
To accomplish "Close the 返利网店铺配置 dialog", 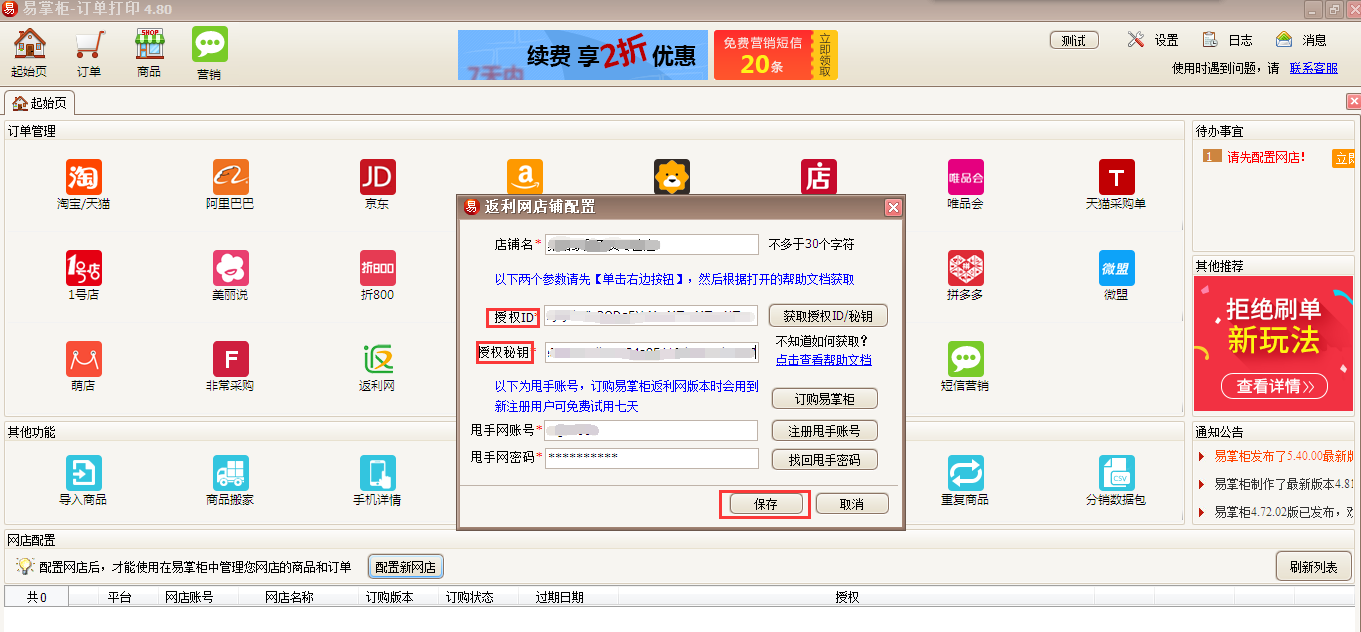I will click(x=893, y=207).
